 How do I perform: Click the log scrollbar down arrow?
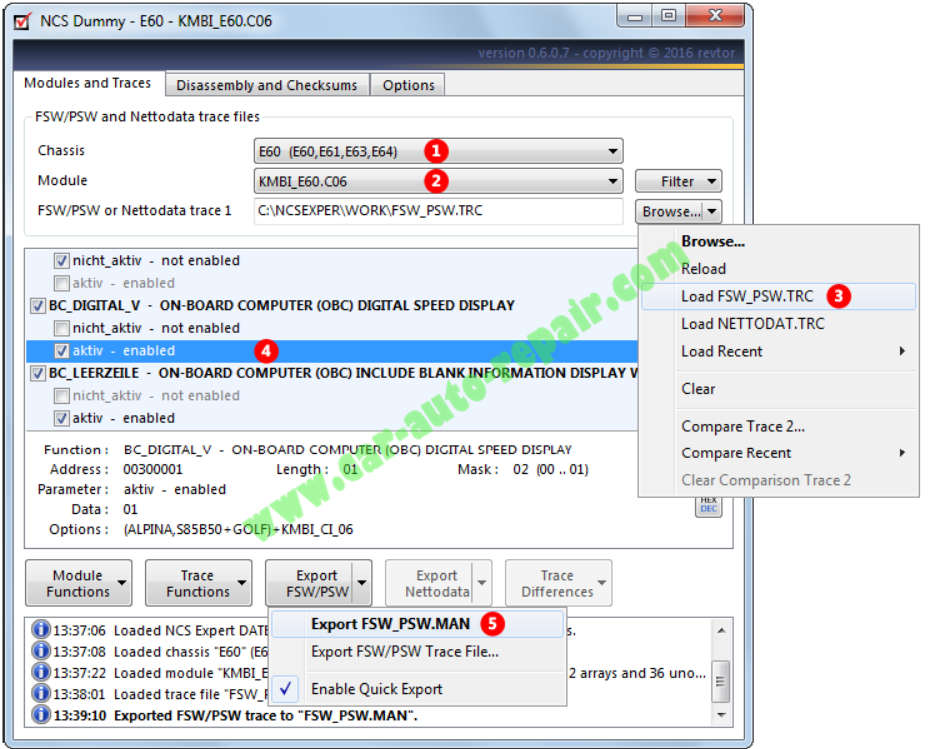click(x=720, y=715)
